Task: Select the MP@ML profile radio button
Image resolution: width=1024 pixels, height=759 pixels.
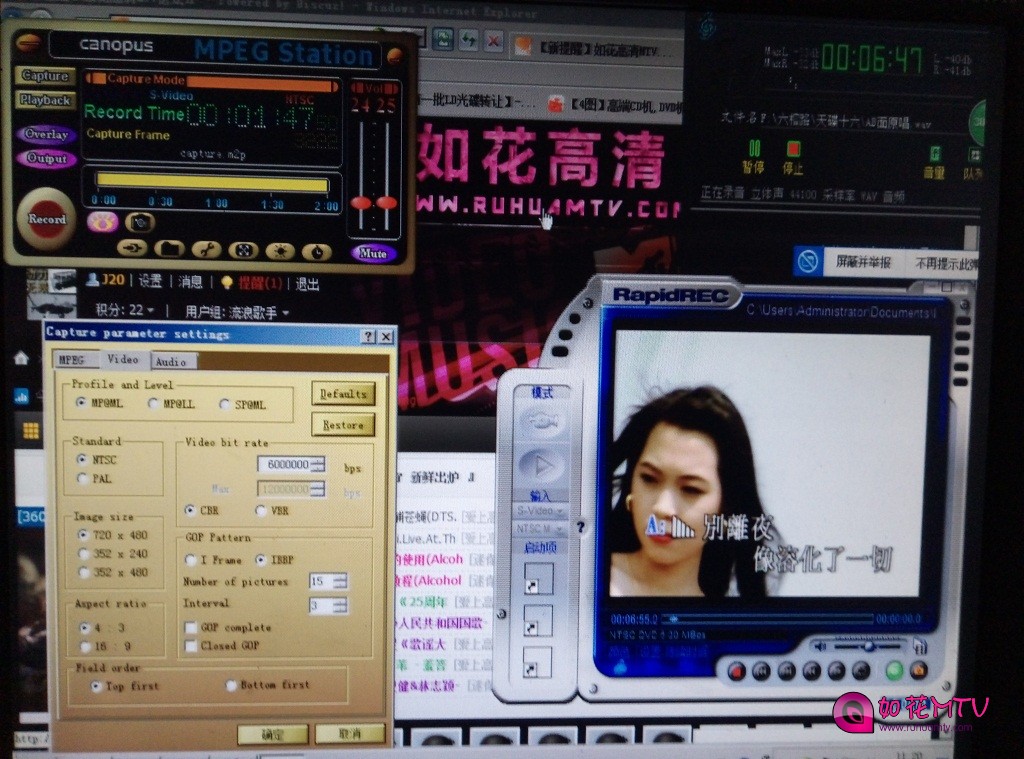Action: coord(81,402)
